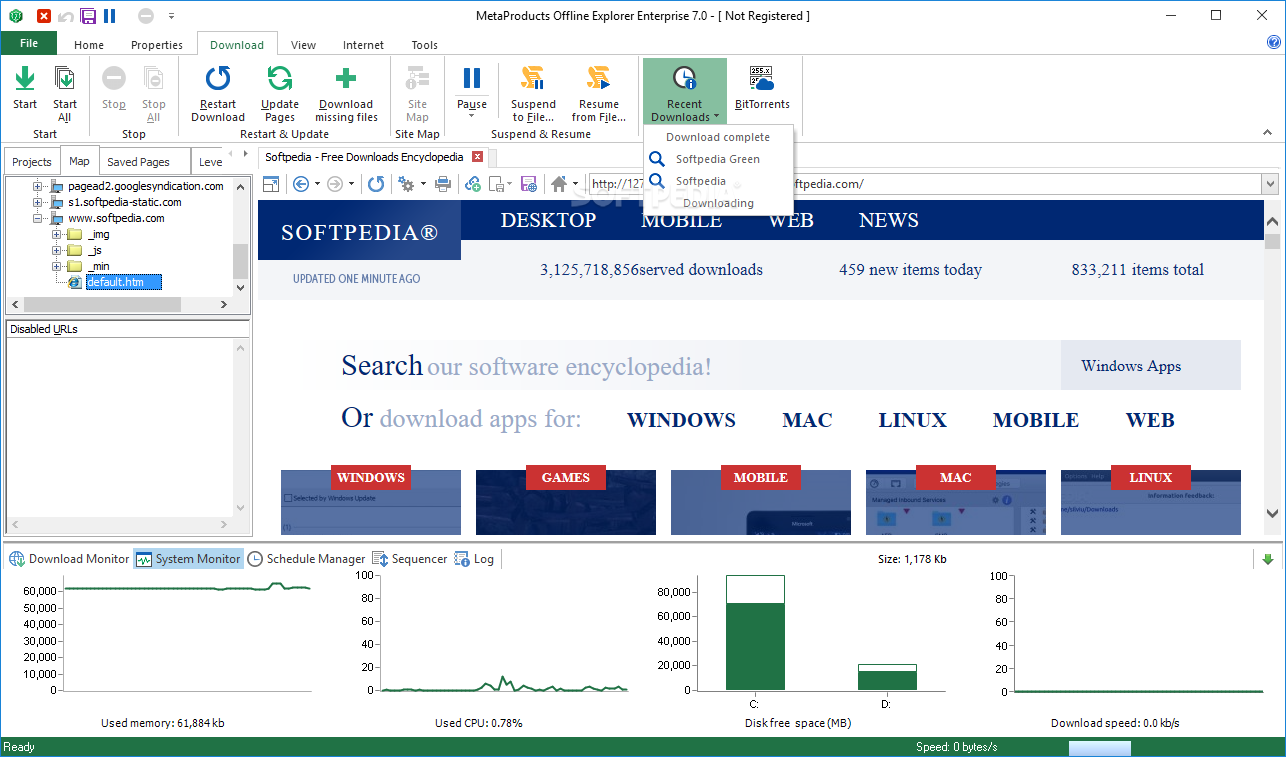Switch to the Download Monitor tab
The width and height of the screenshot is (1286, 757).
coord(69,559)
